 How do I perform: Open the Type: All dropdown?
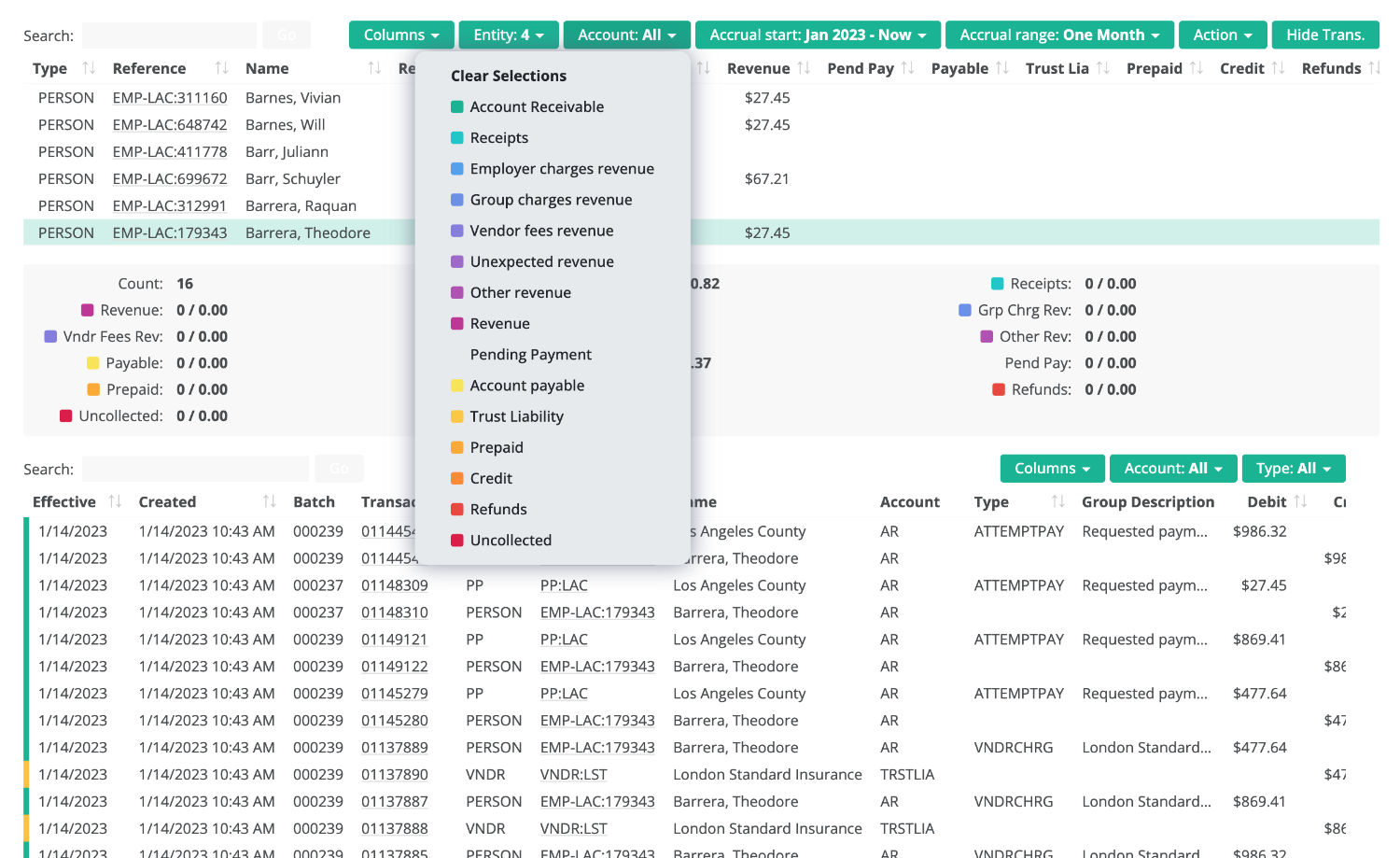1294,469
